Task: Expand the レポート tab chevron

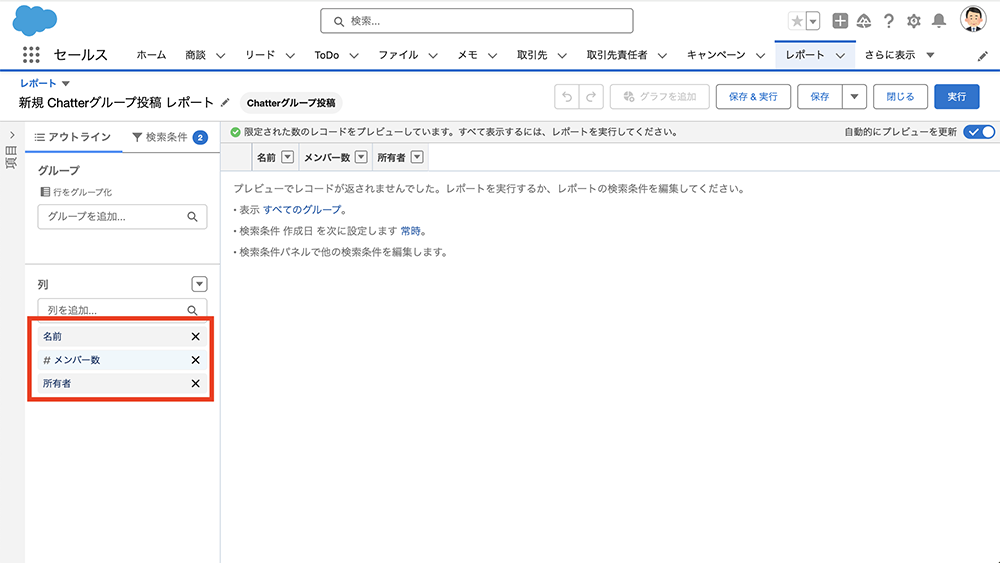Action: 840,55
